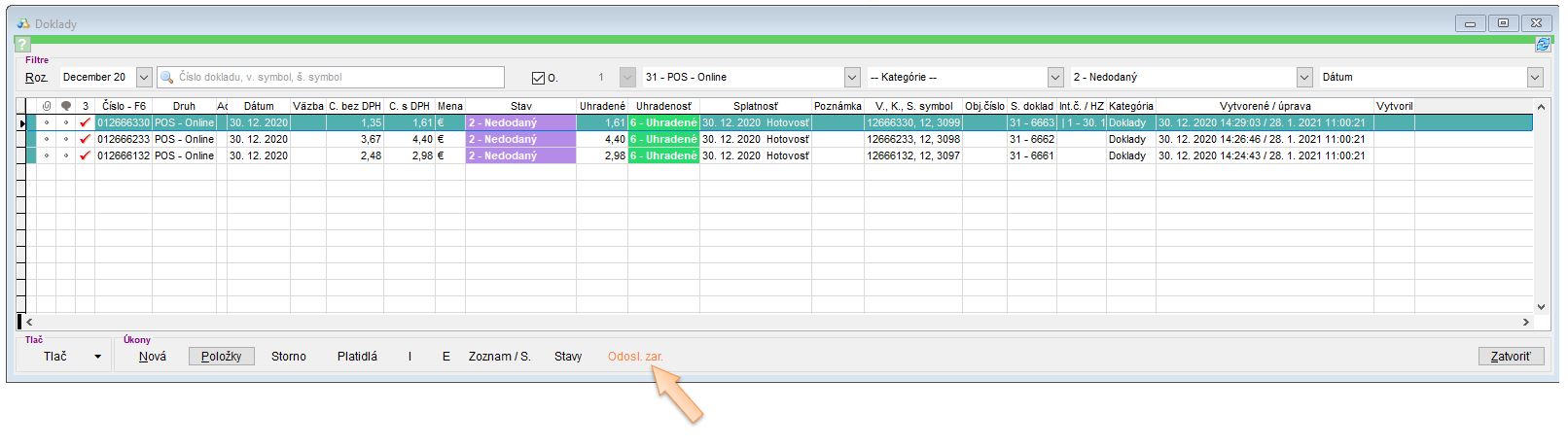Click the red checkmark on document 012666233
This screenshot has width=1568, height=447.
85,140
